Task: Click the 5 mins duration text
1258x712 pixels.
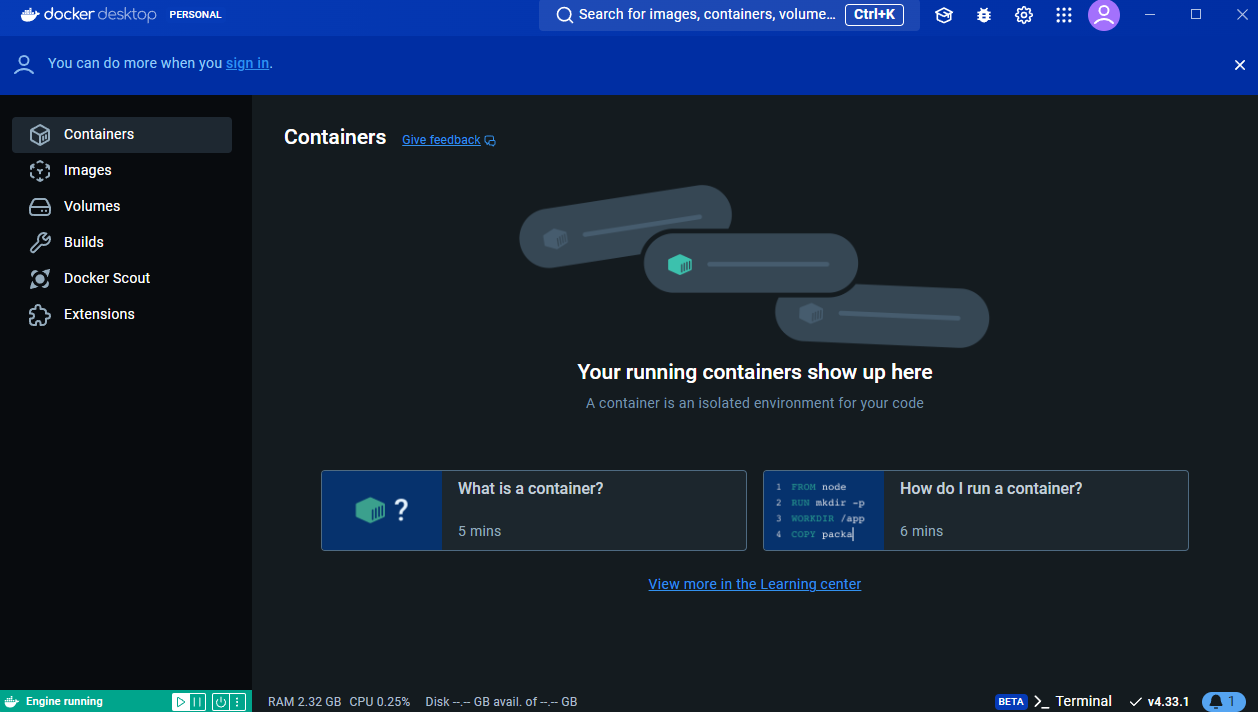Action: [x=480, y=531]
